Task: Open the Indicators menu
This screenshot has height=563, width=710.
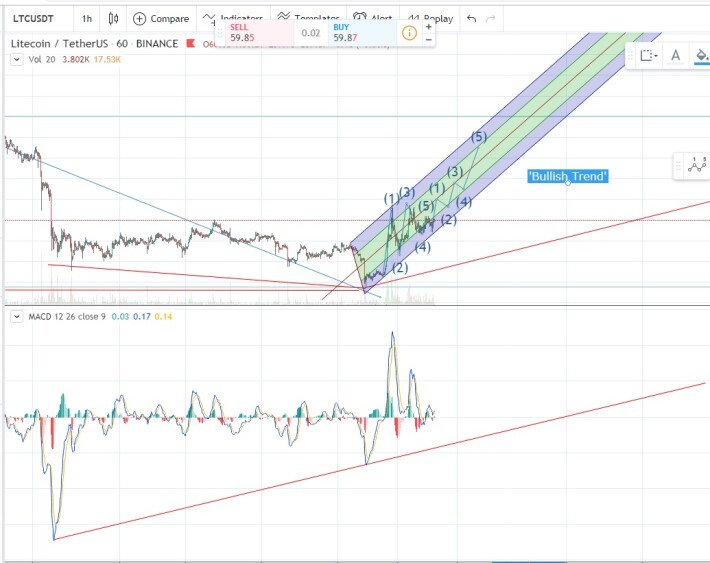Action: point(234,18)
